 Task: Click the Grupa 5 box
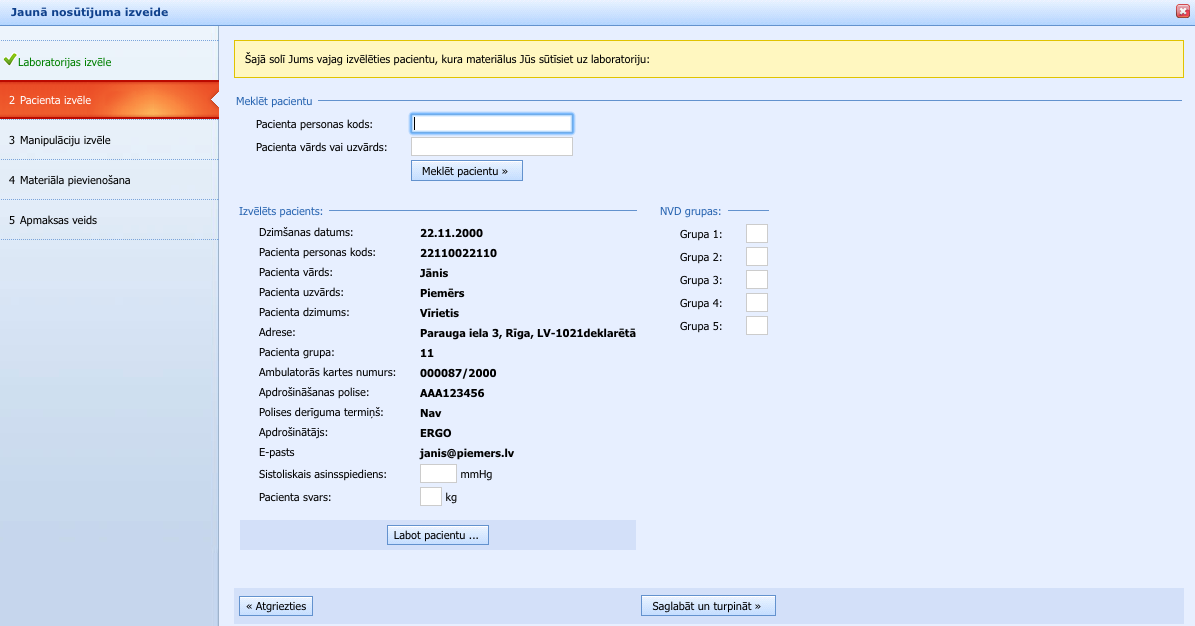[x=757, y=326]
